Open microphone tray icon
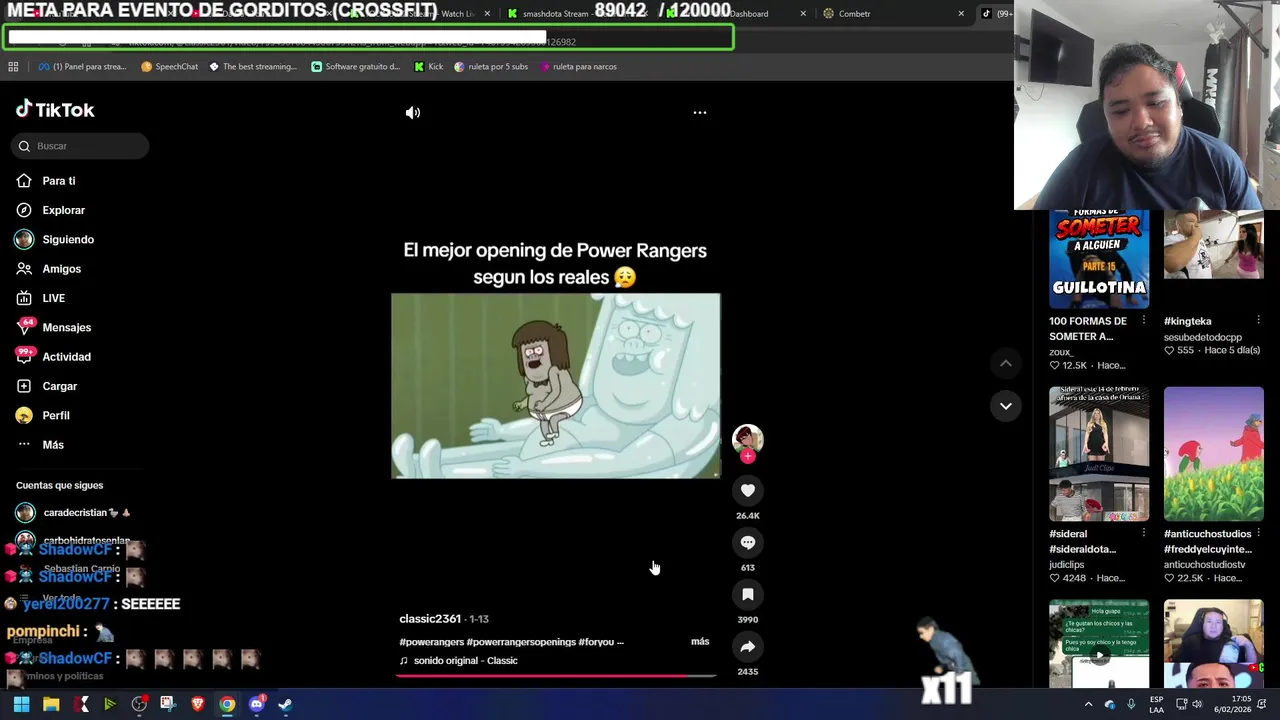The image size is (1280, 720). (1131, 704)
